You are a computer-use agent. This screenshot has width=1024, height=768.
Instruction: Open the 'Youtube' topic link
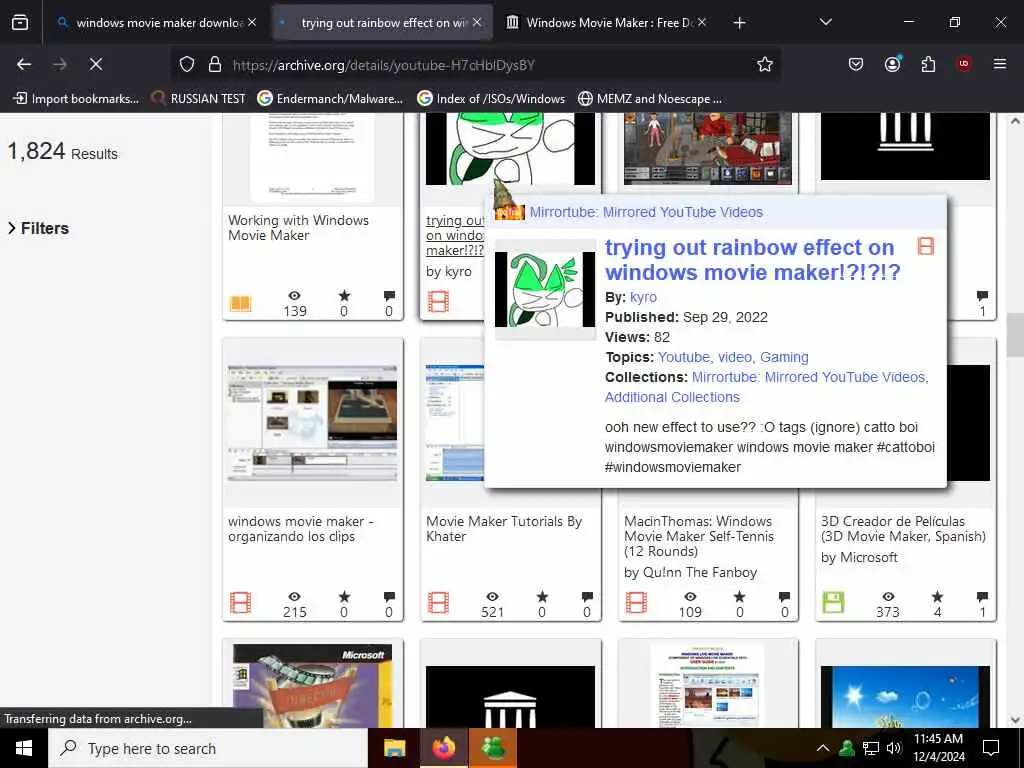(684, 357)
